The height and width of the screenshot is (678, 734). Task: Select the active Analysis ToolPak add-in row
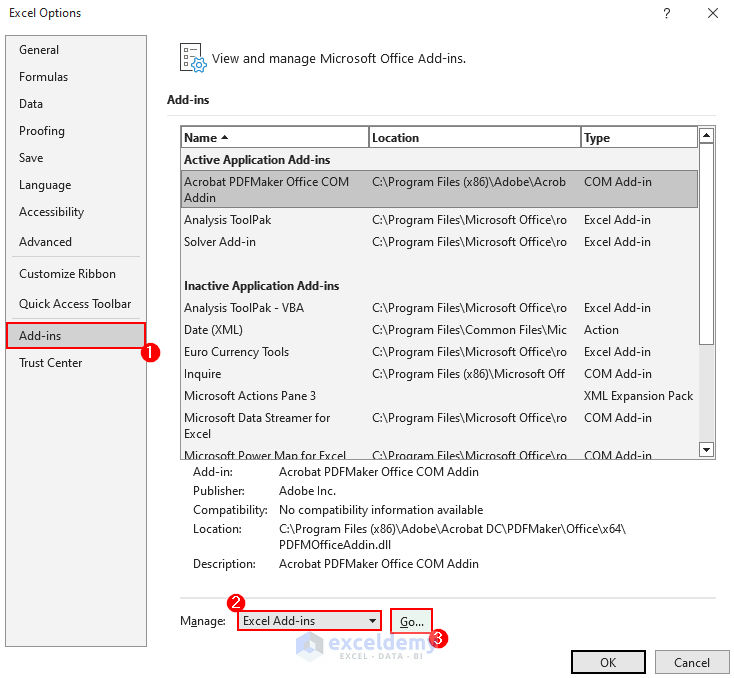pos(439,220)
